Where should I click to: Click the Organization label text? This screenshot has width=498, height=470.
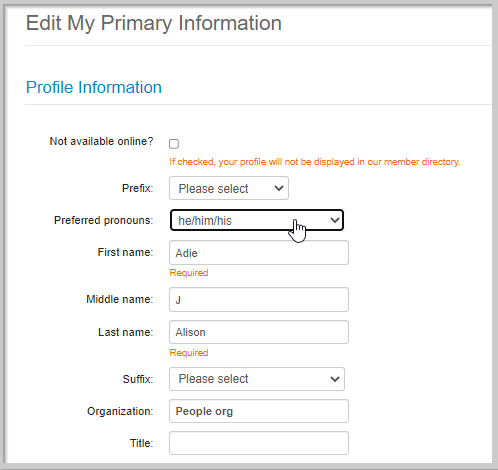coord(120,411)
